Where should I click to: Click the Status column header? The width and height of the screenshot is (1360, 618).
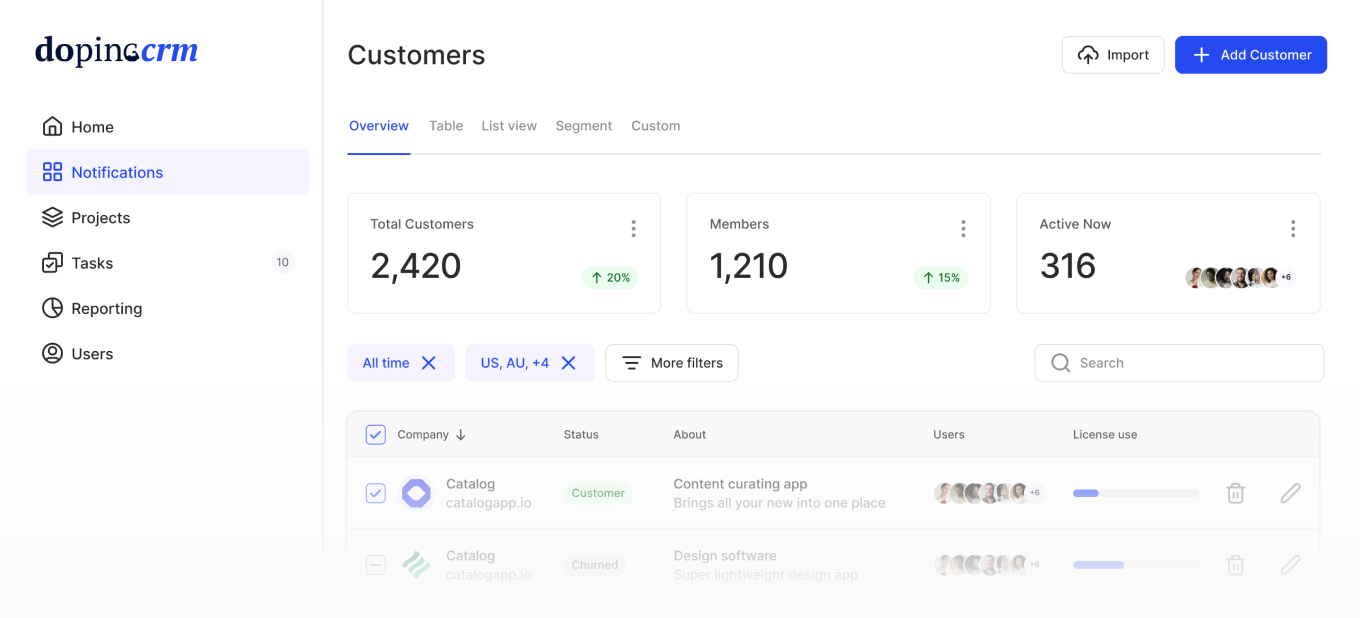click(x=581, y=435)
